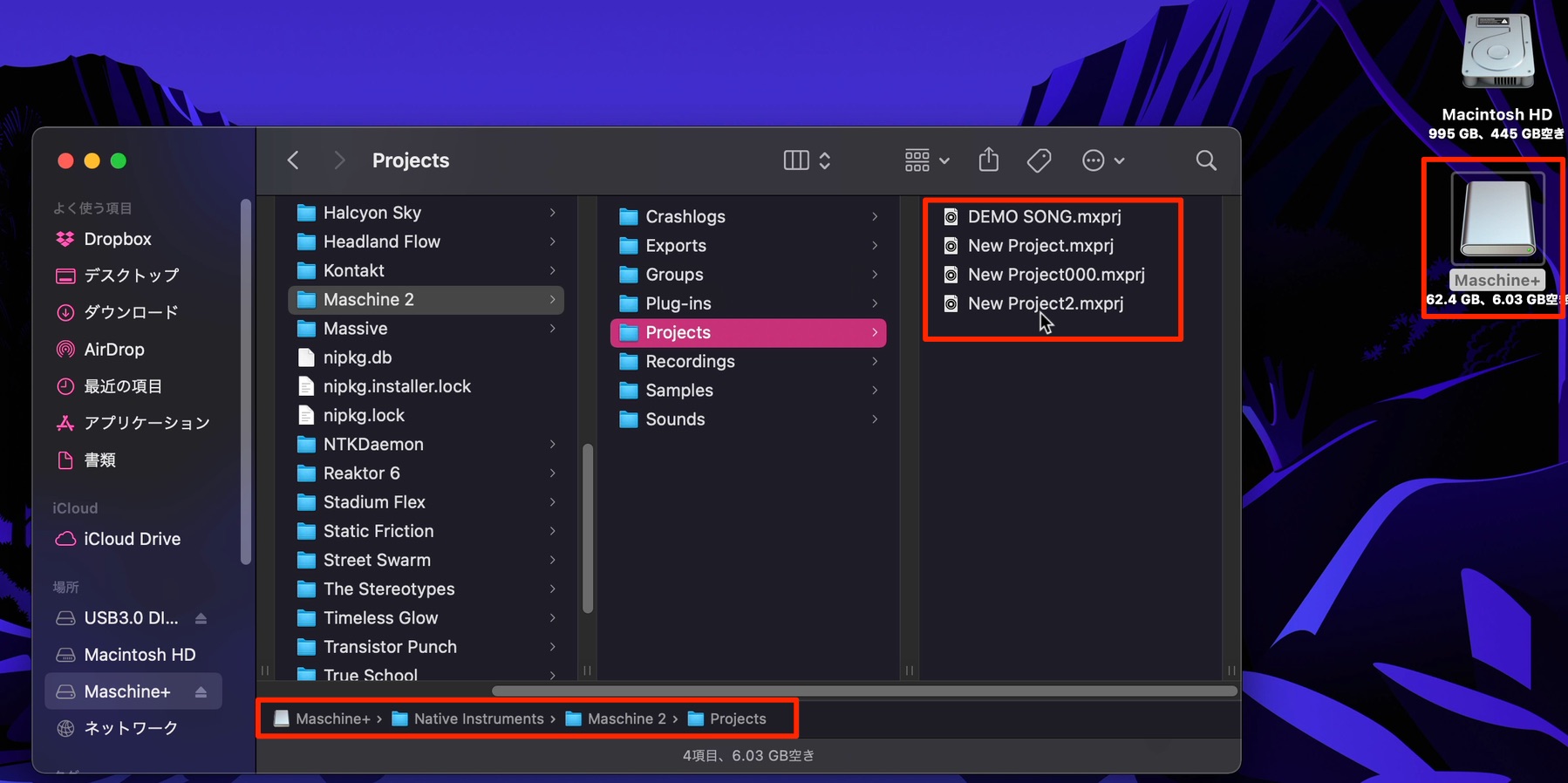The width and height of the screenshot is (1568, 783).
Task: Eject the USB3.0 drive
Action: 201,618
